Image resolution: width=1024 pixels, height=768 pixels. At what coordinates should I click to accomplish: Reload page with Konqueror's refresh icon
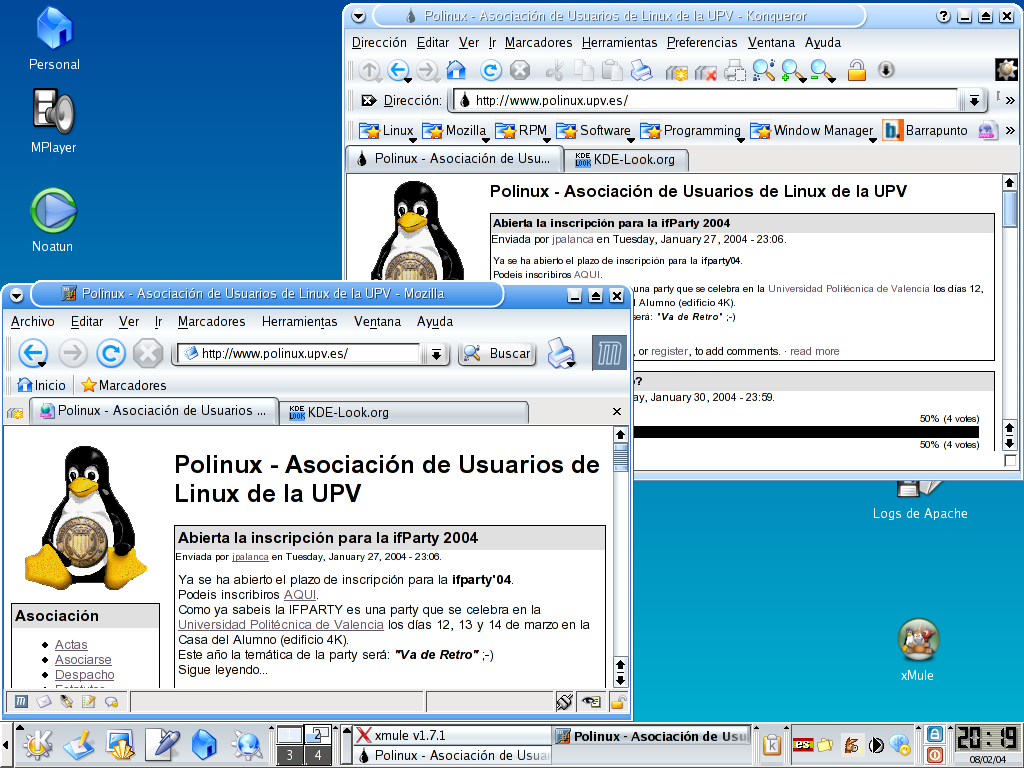click(491, 71)
